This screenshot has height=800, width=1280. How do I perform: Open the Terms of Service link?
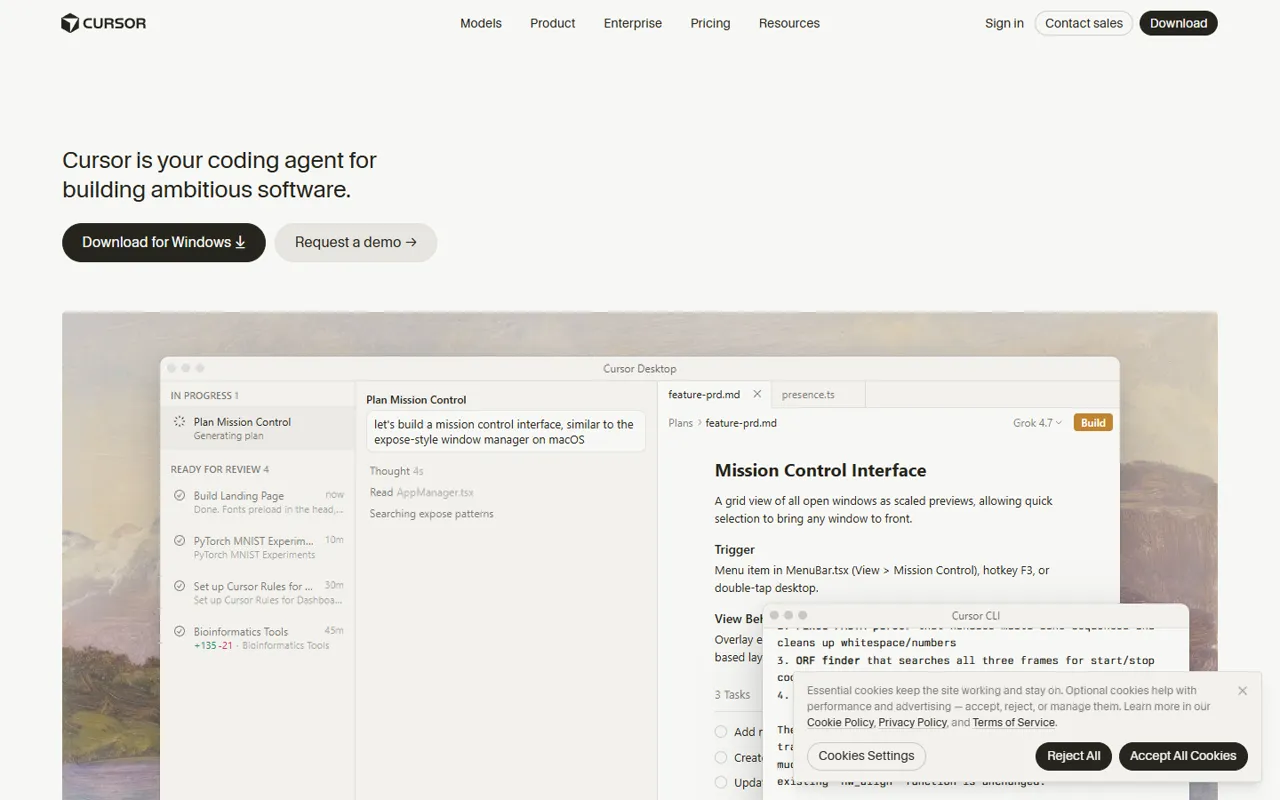(1014, 722)
